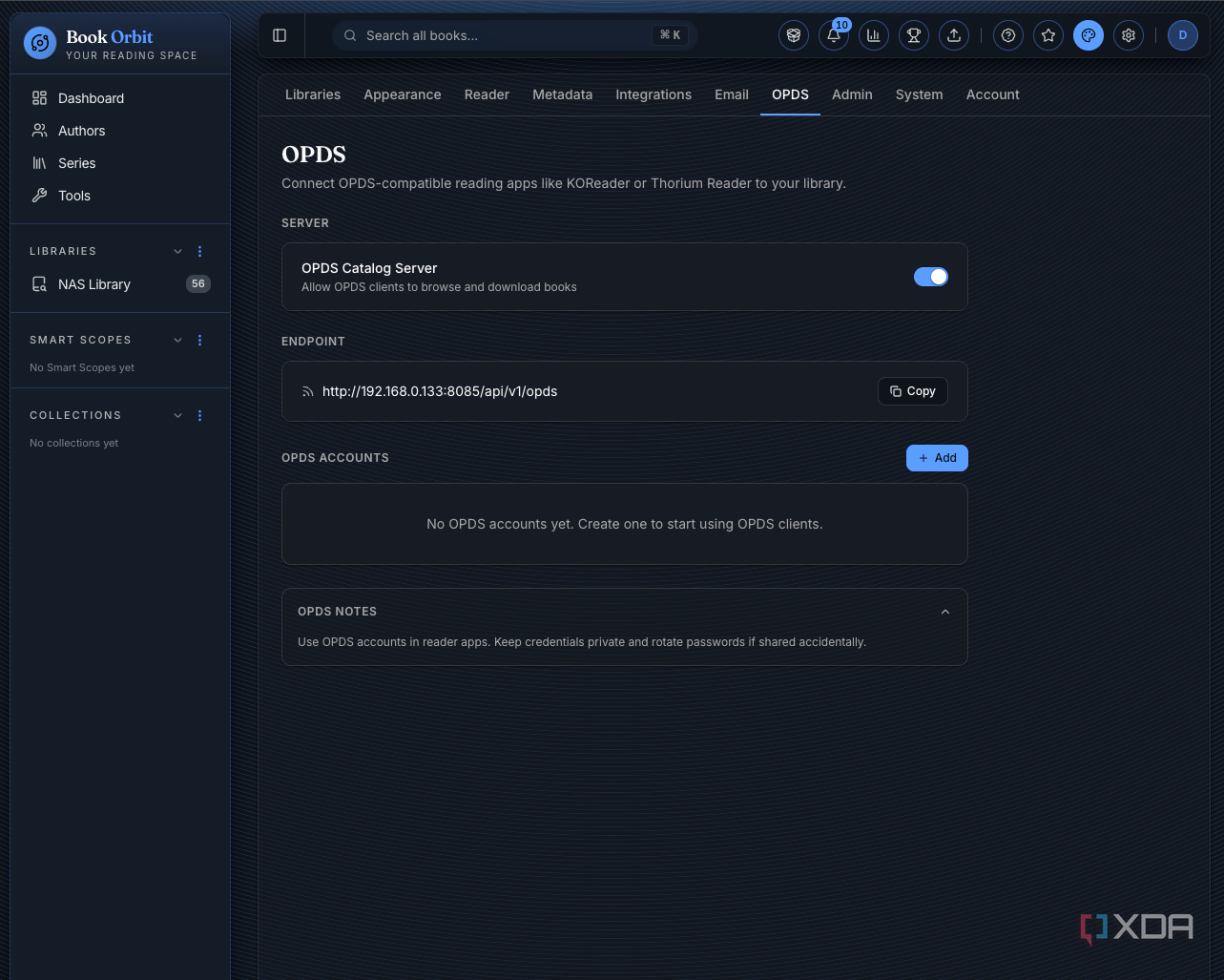Collapse the Libraries sidebar section chevron
Image resolution: width=1224 pixels, height=980 pixels.
[177, 251]
